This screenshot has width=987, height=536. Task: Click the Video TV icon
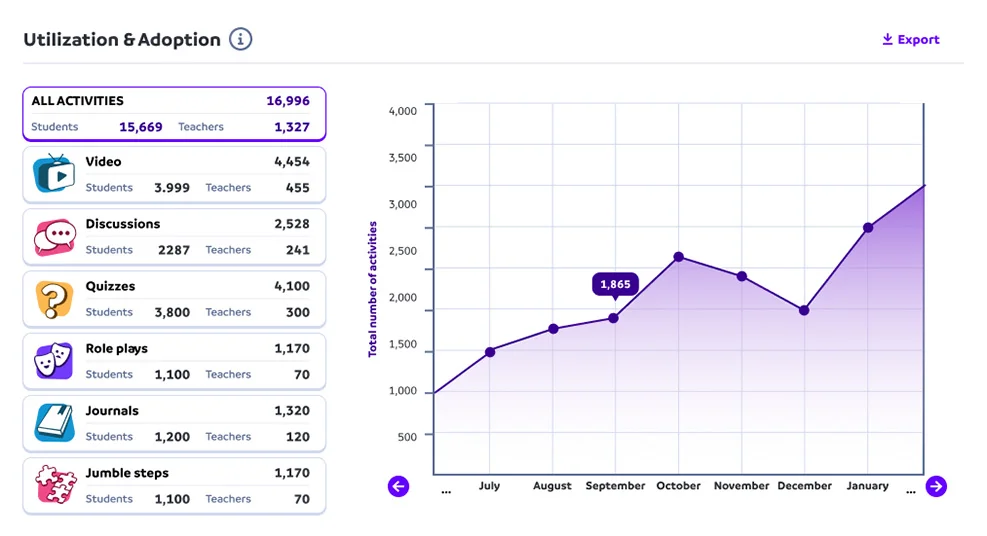[54, 173]
